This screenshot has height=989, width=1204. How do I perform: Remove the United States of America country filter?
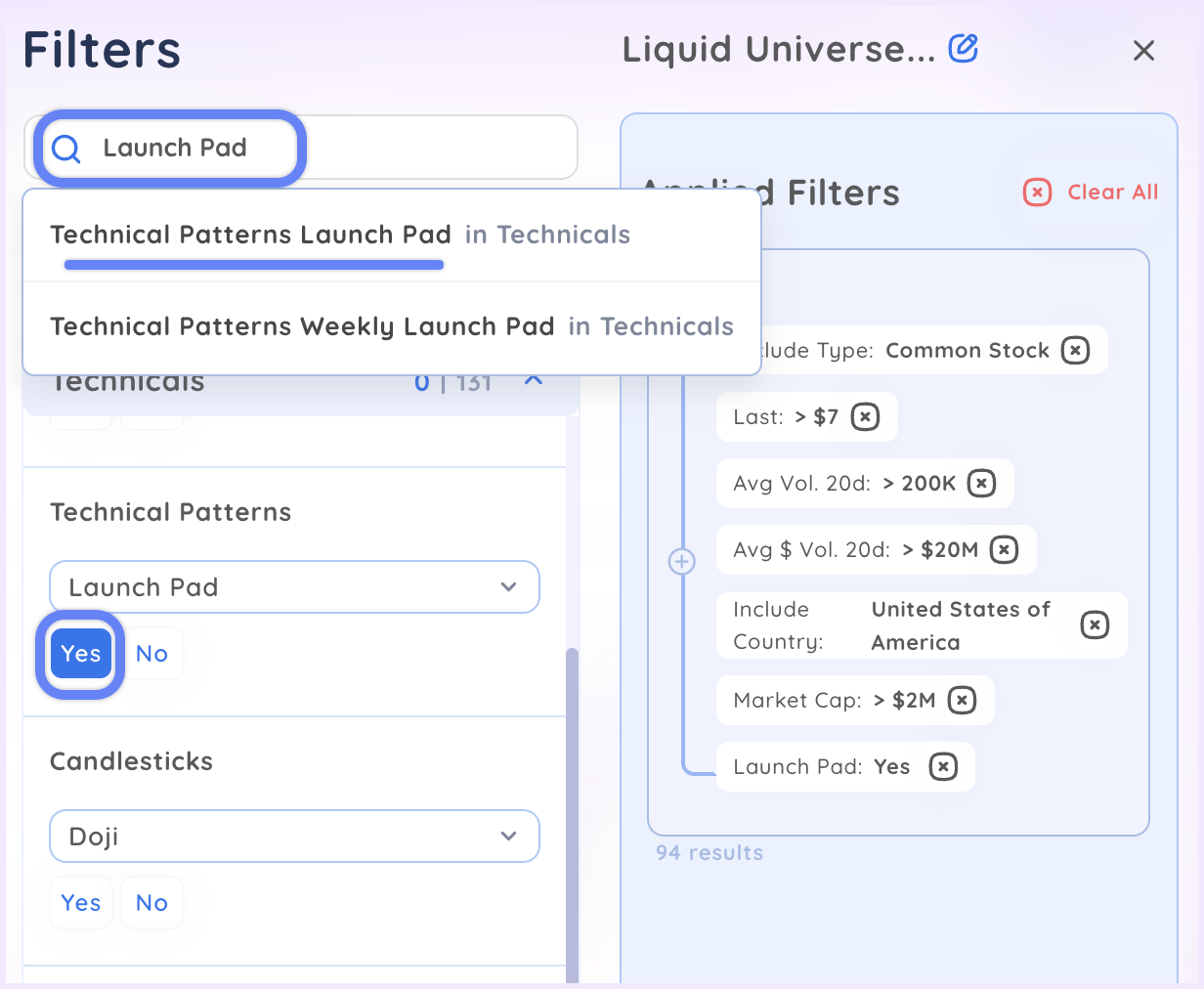click(x=1095, y=625)
